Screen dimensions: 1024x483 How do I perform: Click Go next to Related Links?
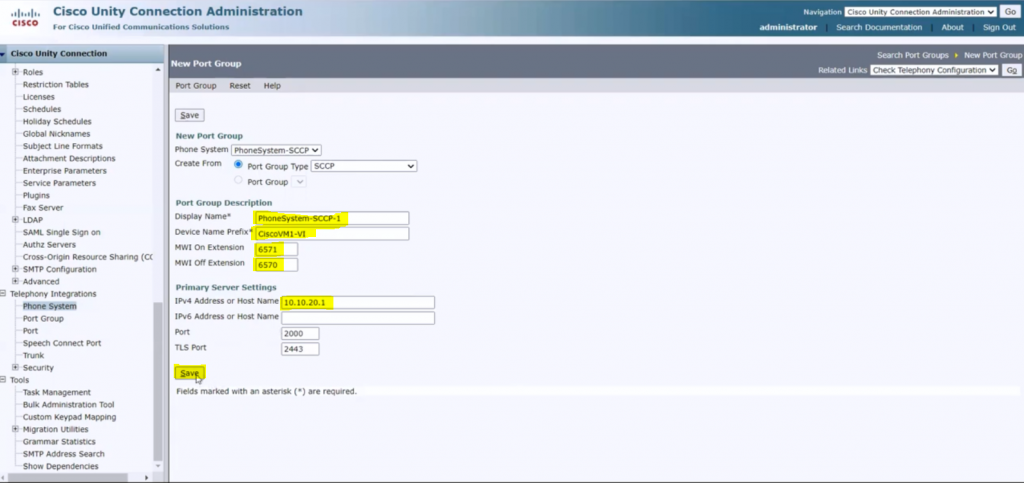(x=1012, y=70)
